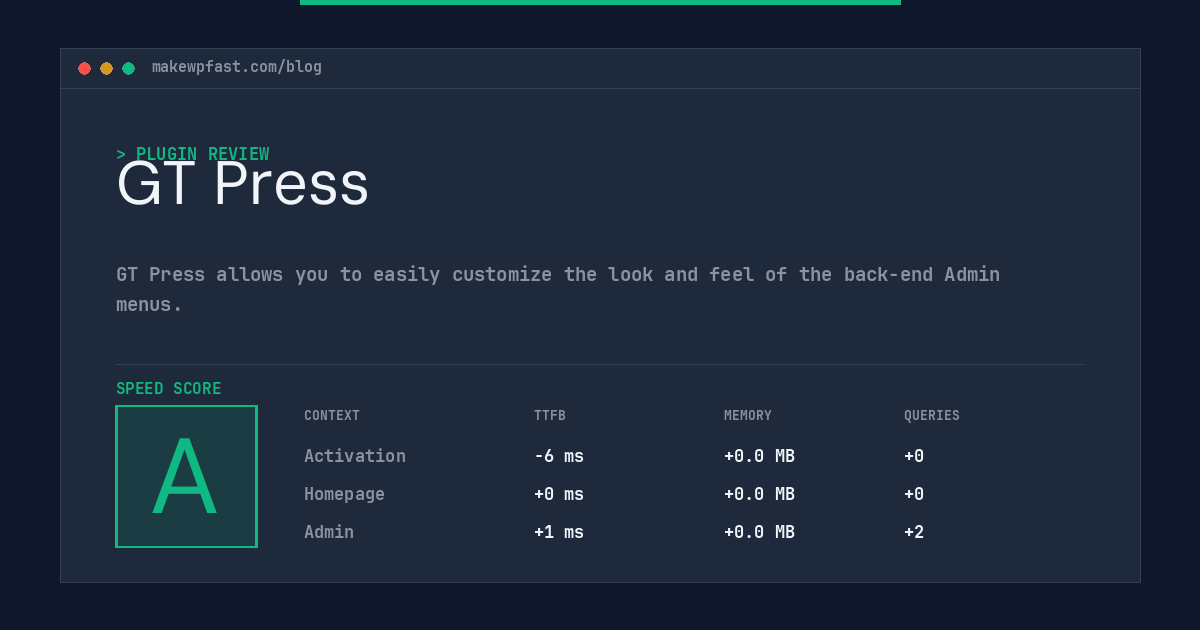Select the Admin row label
1200x630 pixels.
click(329, 532)
